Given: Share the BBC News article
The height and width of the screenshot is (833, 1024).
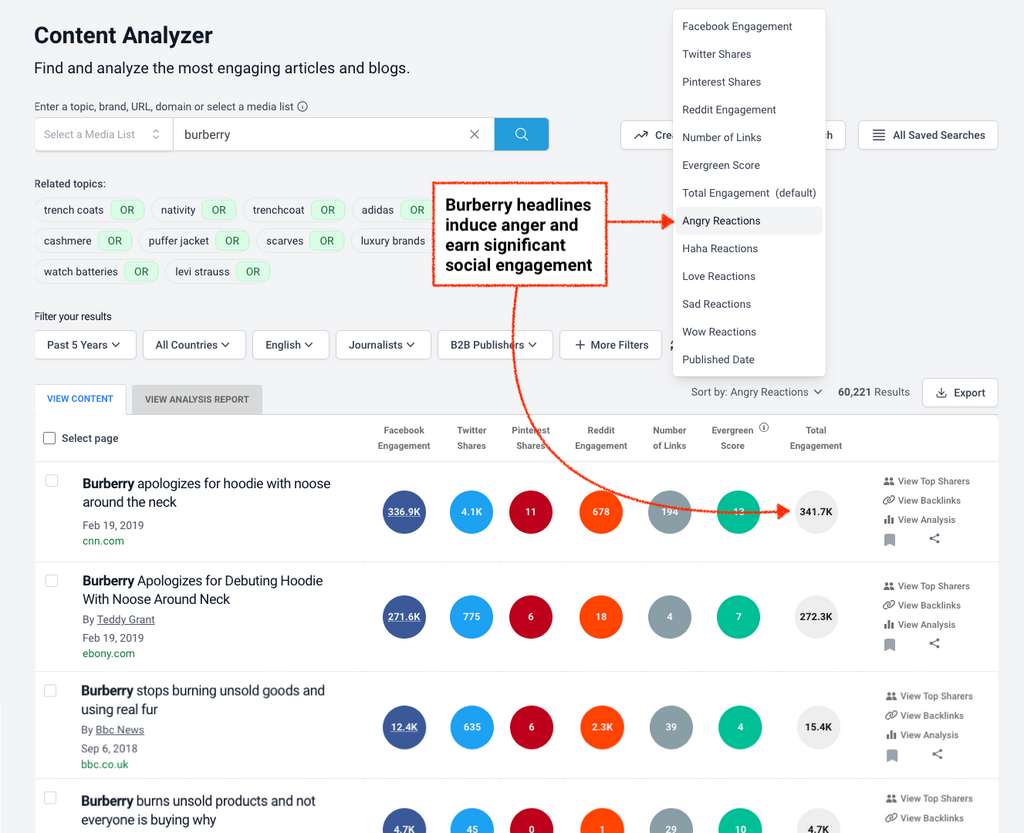Looking at the screenshot, I should tap(937, 754).
